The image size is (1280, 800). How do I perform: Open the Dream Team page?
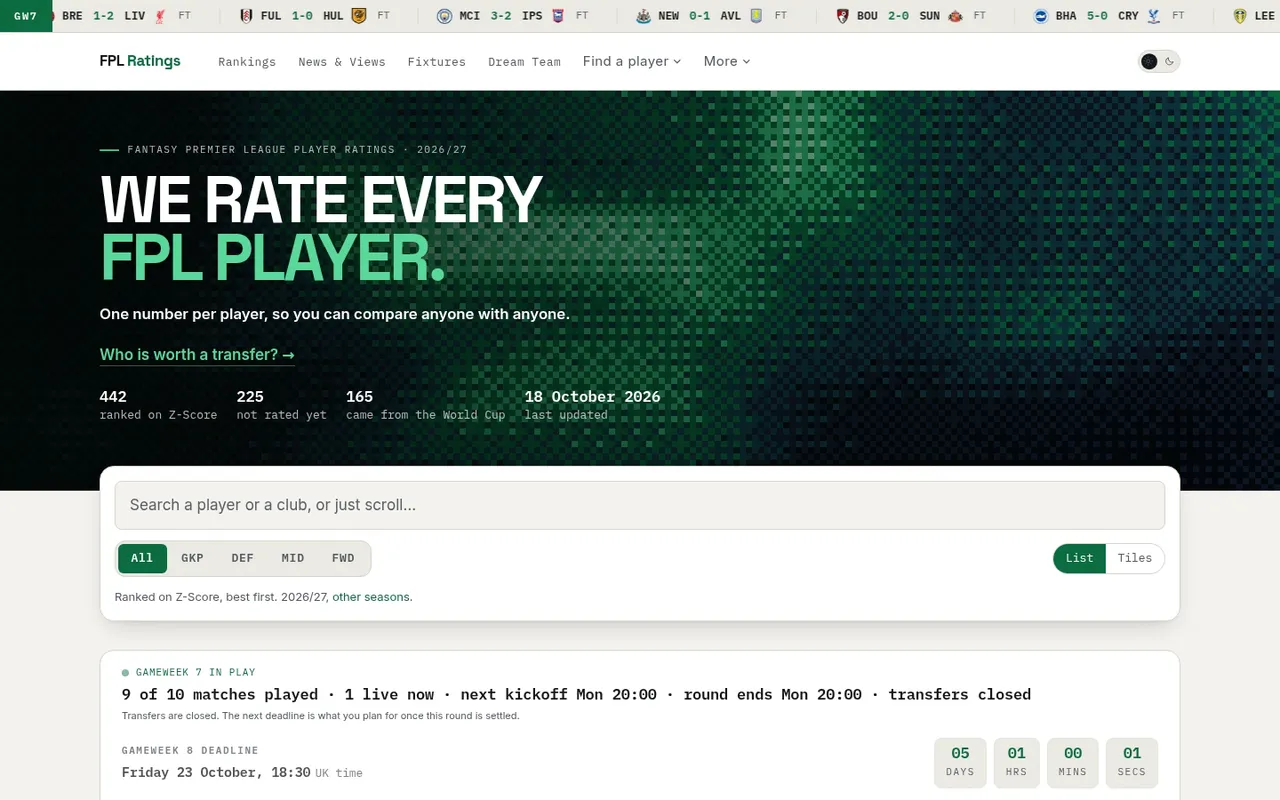tap(525, 62)
